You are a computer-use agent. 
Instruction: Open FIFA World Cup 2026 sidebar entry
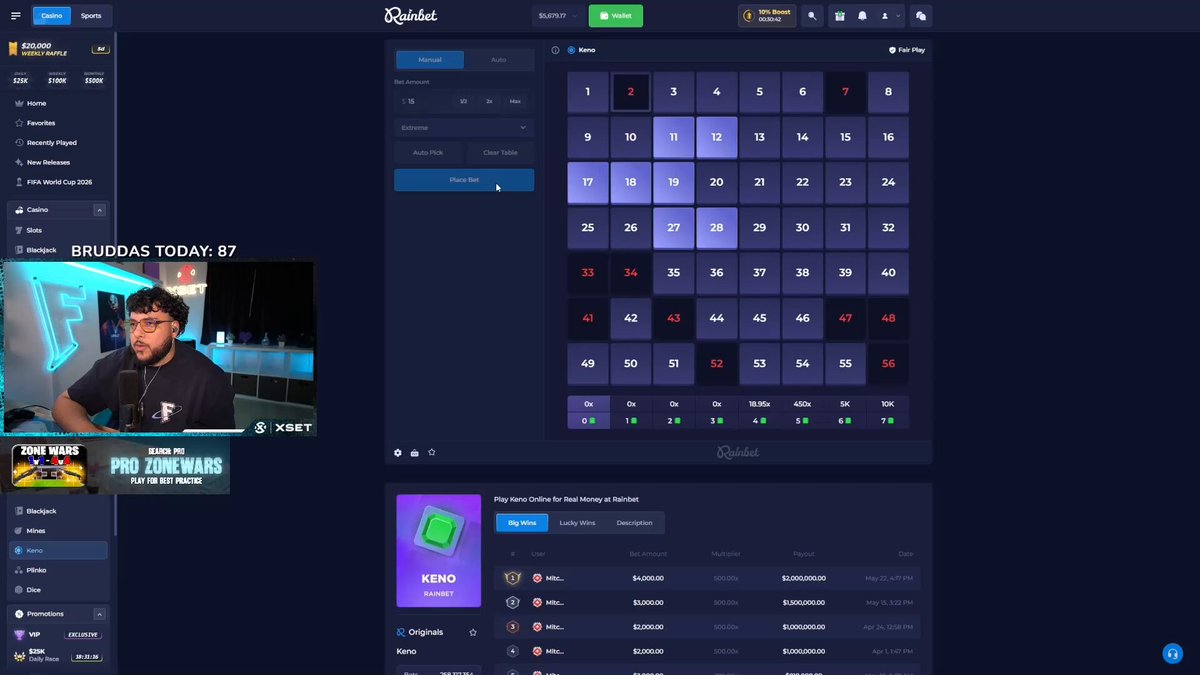pos(58,182)
